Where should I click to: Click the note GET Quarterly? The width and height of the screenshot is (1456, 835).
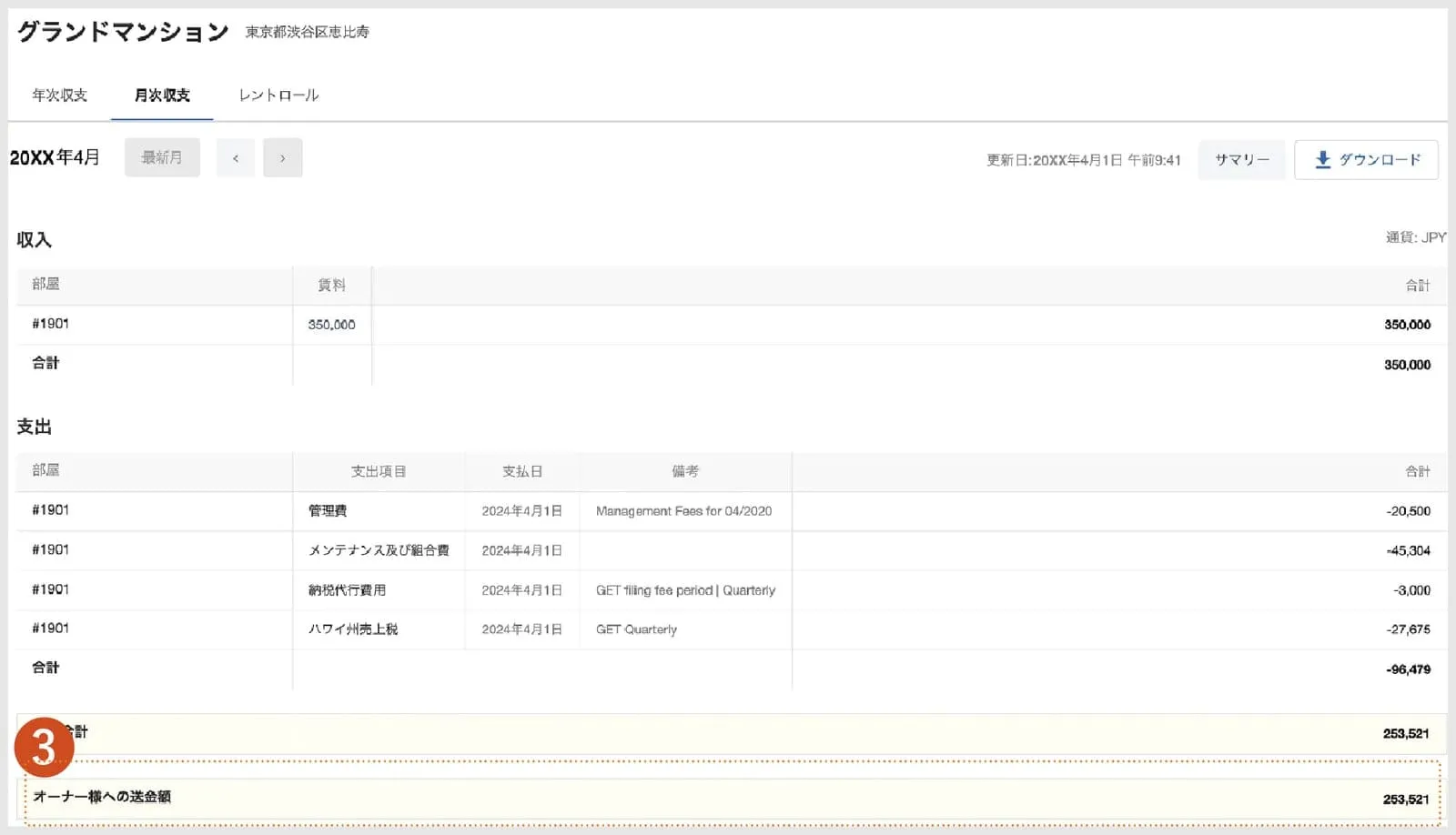click(637, 629)
